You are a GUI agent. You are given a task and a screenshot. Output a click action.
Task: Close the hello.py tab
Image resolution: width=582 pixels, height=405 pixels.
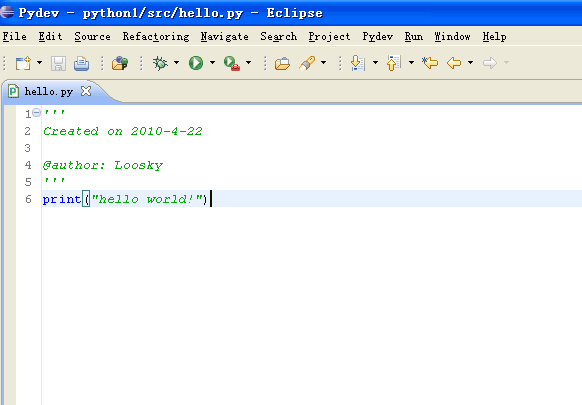[x=86, y=91]
